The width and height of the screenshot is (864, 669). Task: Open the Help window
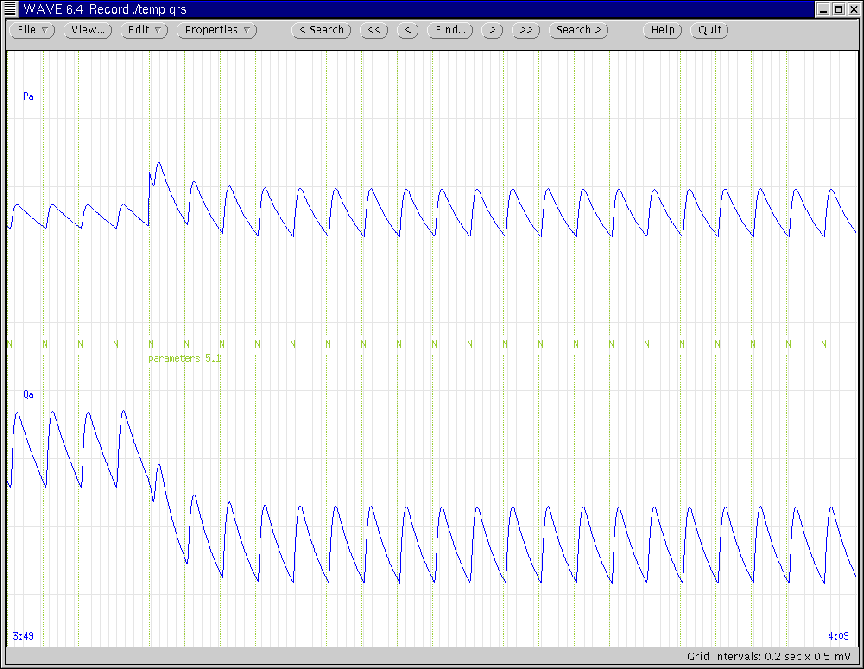click(662, 30)
